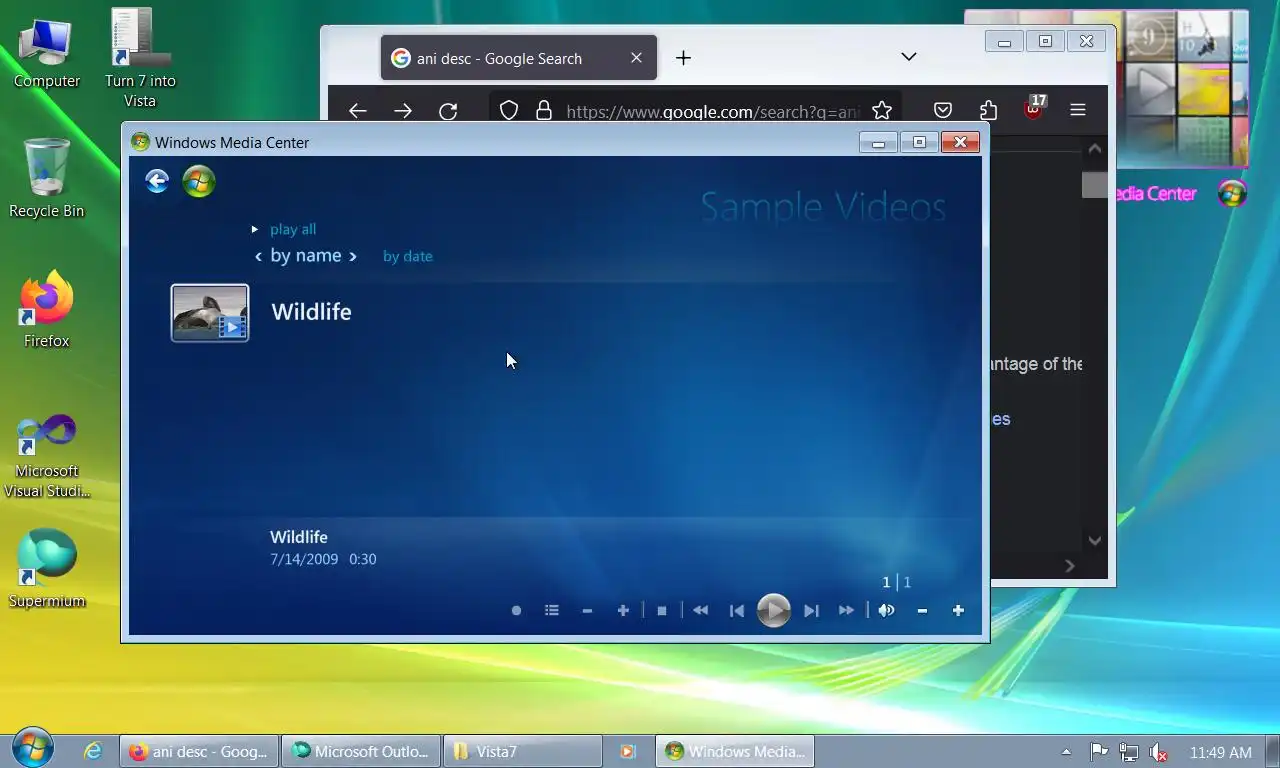Open the Wildlife video thumbnail
The height and width of the screenshot is (768, 1280).
[x=210, y=313]
